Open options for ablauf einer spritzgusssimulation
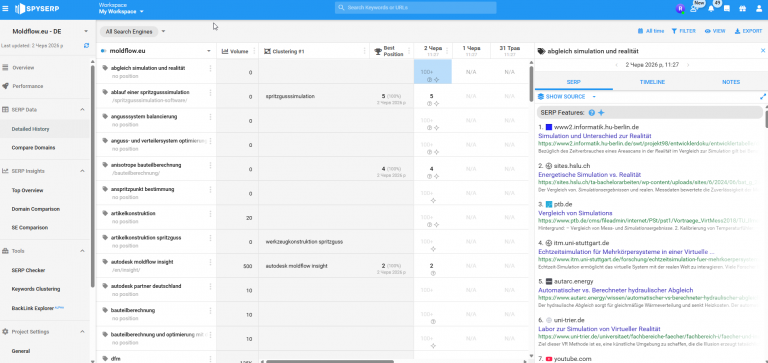The image size is (768, 363). pos(211,93)
